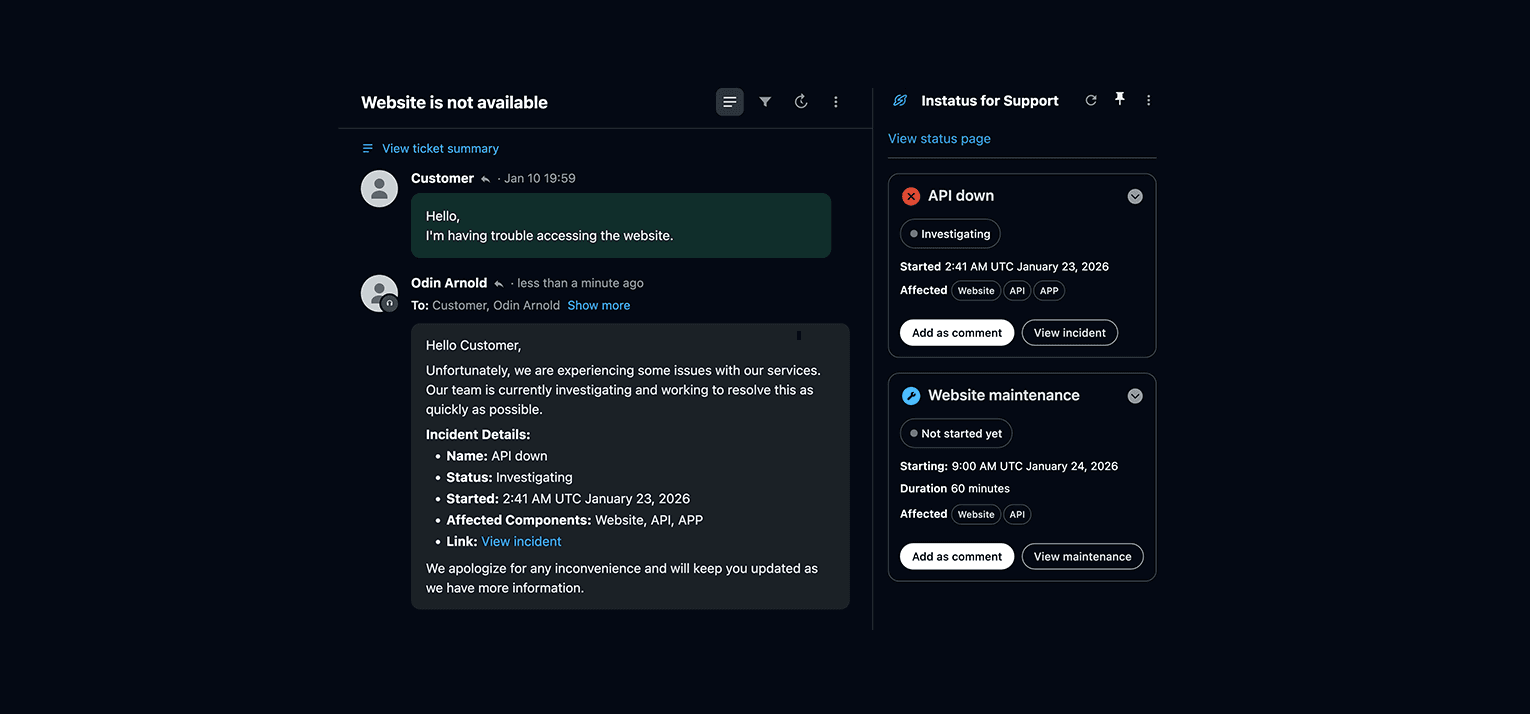Open the ticket filter funnel icon

pos(765,102)
